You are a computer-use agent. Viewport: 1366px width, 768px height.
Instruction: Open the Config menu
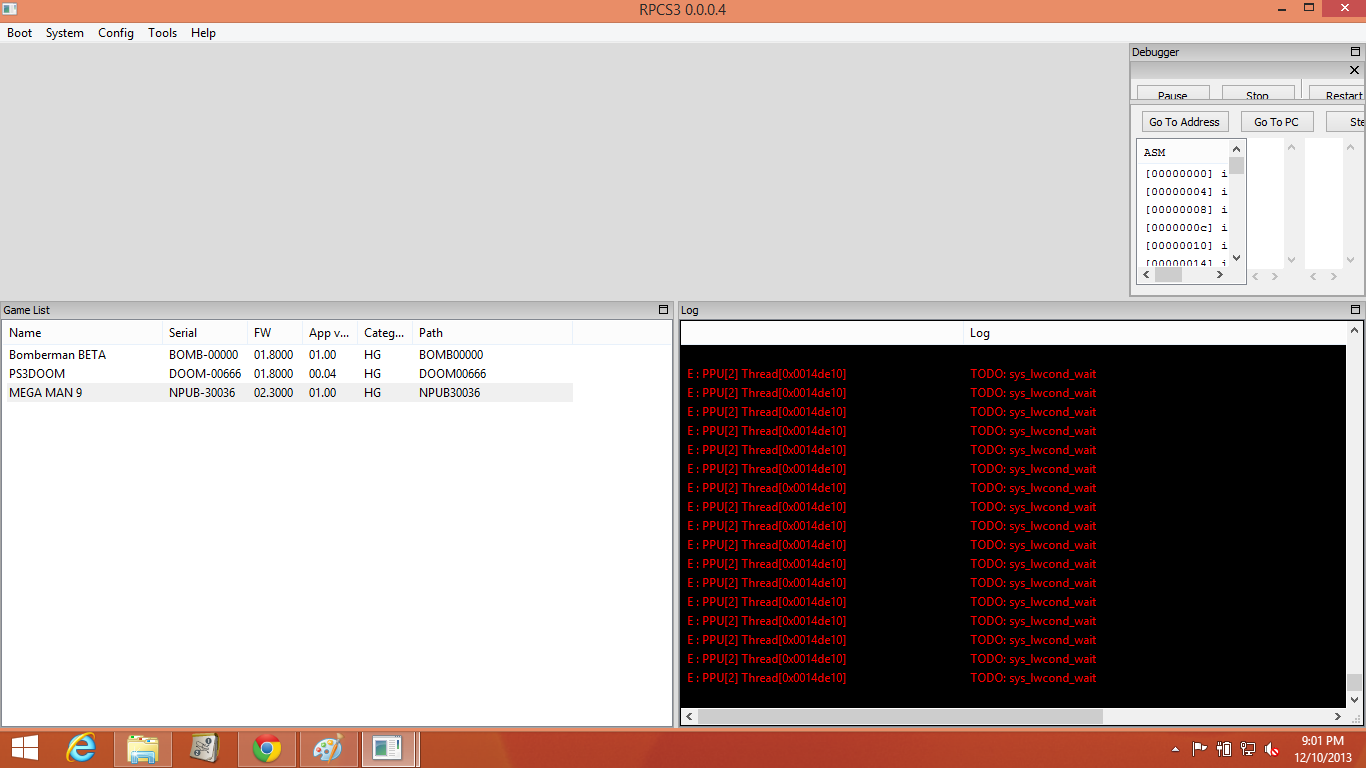click(116, 33)
